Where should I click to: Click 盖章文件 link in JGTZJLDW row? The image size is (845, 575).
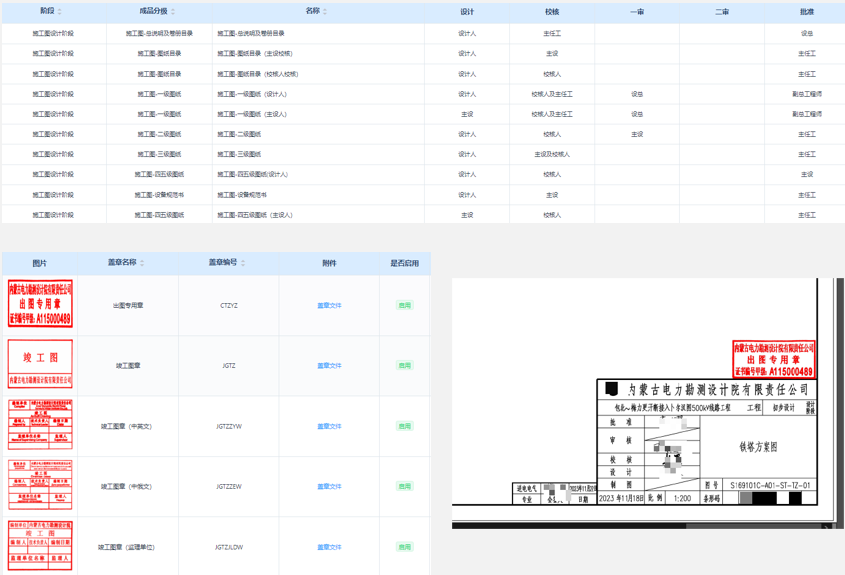[x=329, y=547]
